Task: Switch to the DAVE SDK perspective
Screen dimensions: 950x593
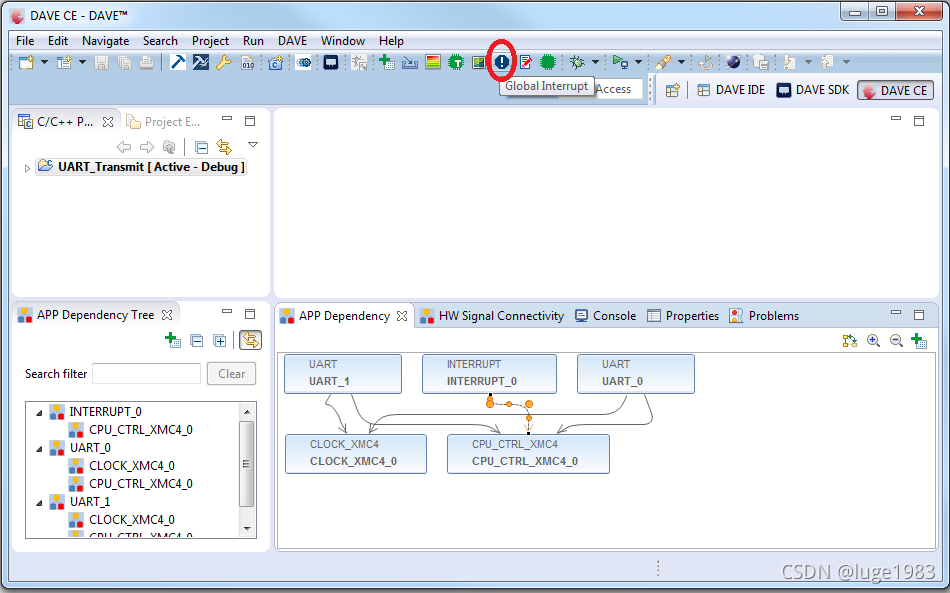Action: 812,90
